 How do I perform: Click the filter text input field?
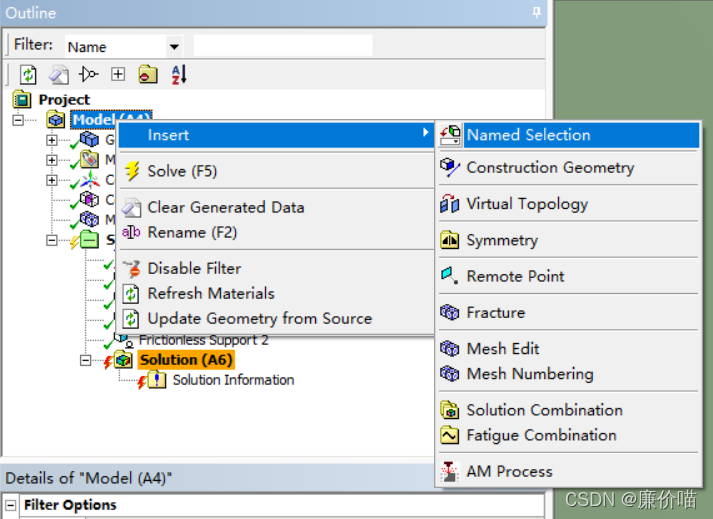283,45
